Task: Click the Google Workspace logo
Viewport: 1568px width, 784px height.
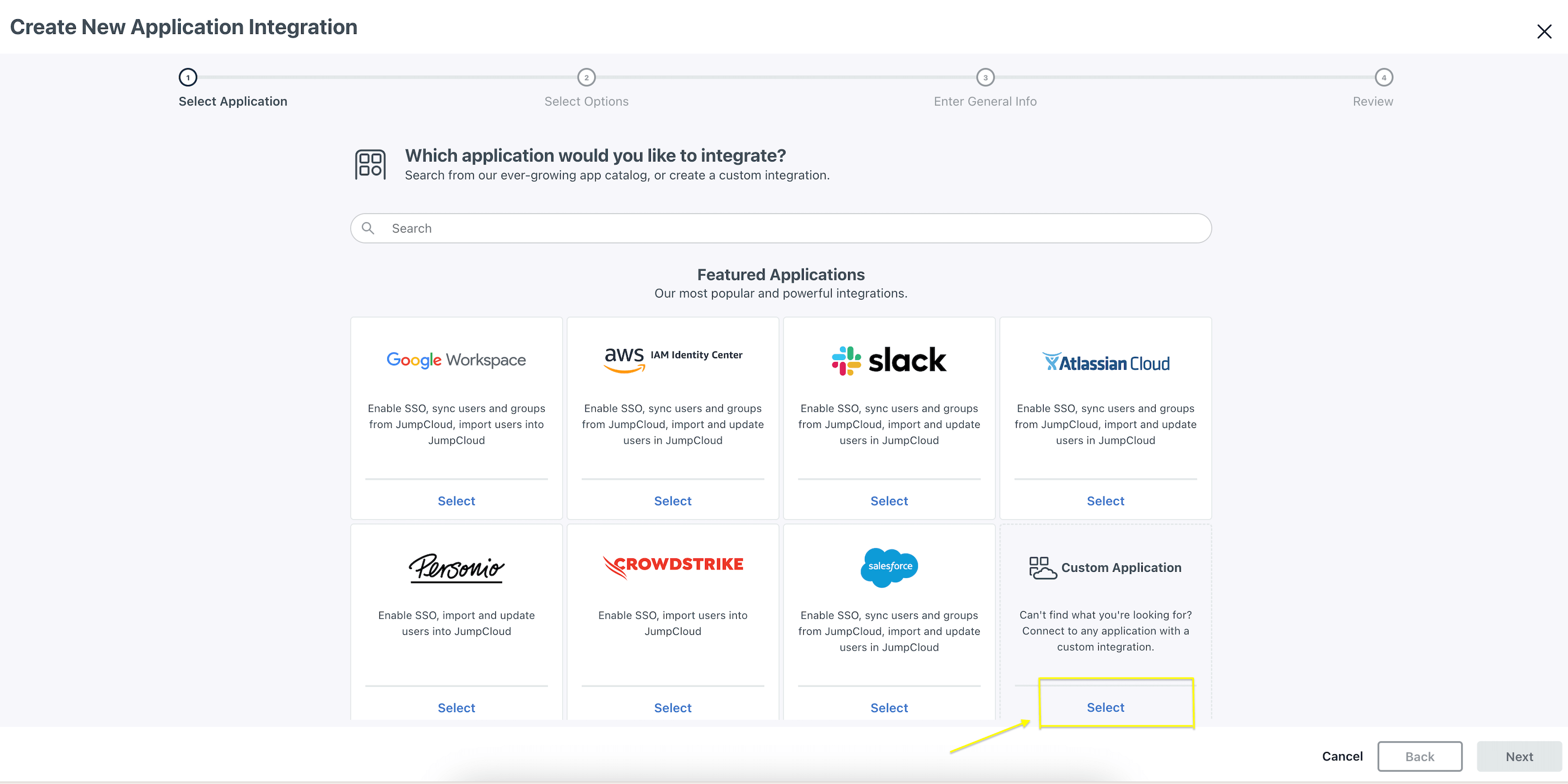Action: click(456, 359)
